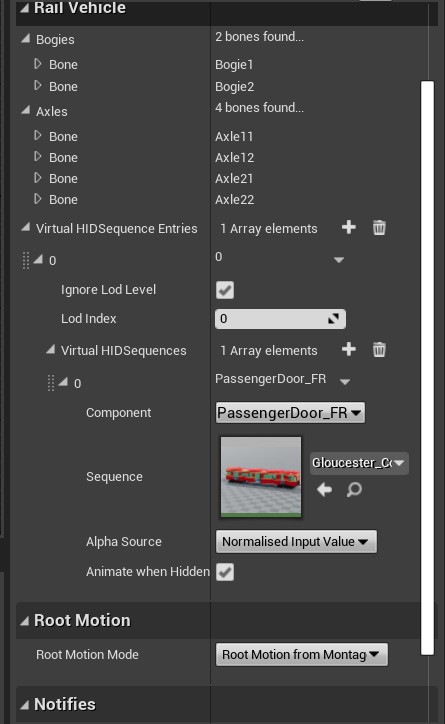Toggle Animate when Hidden checkbox
This screenshot has width=445, height=724.
click(x=225, y=572)
